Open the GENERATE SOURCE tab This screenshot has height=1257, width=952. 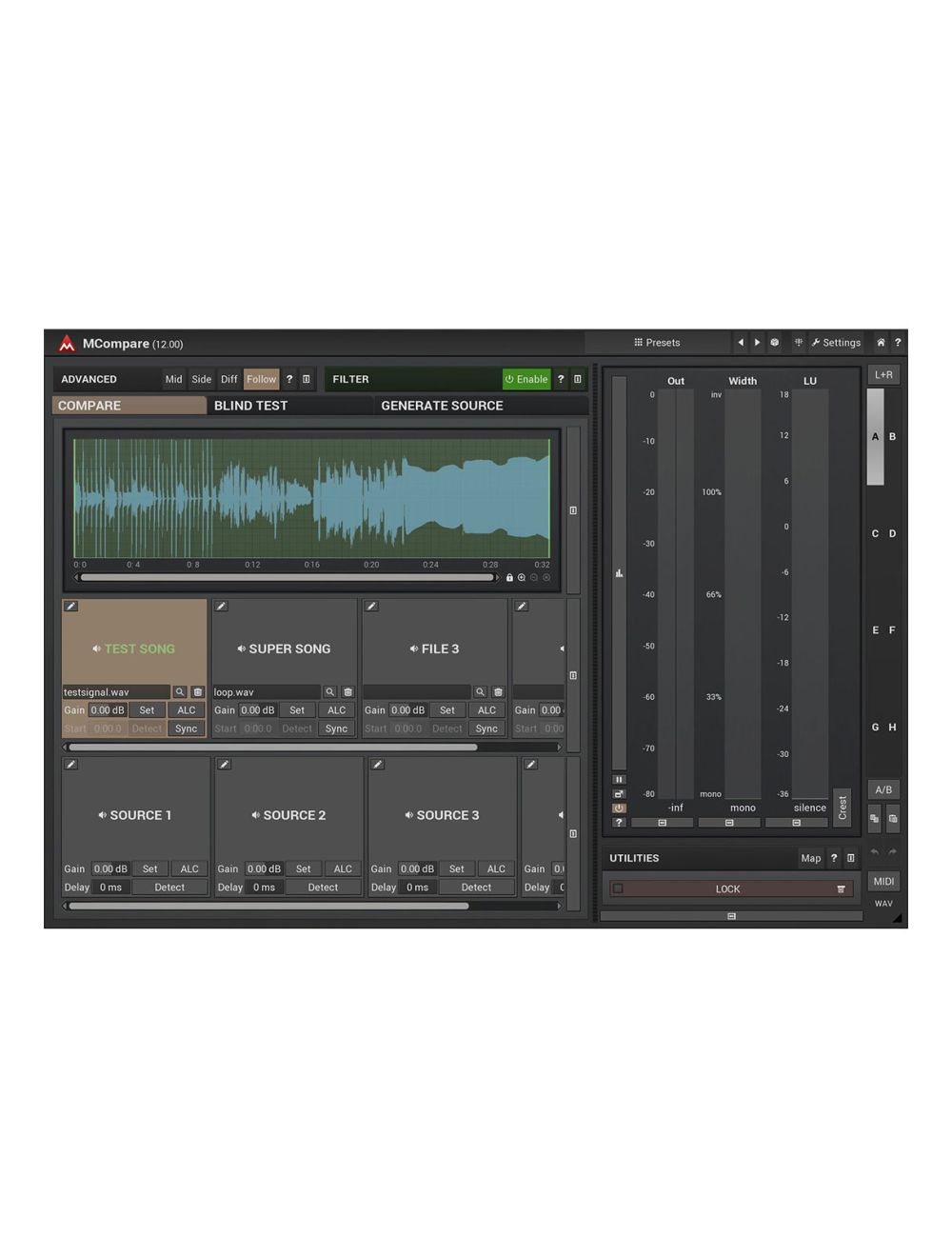(x=442, y=406)
